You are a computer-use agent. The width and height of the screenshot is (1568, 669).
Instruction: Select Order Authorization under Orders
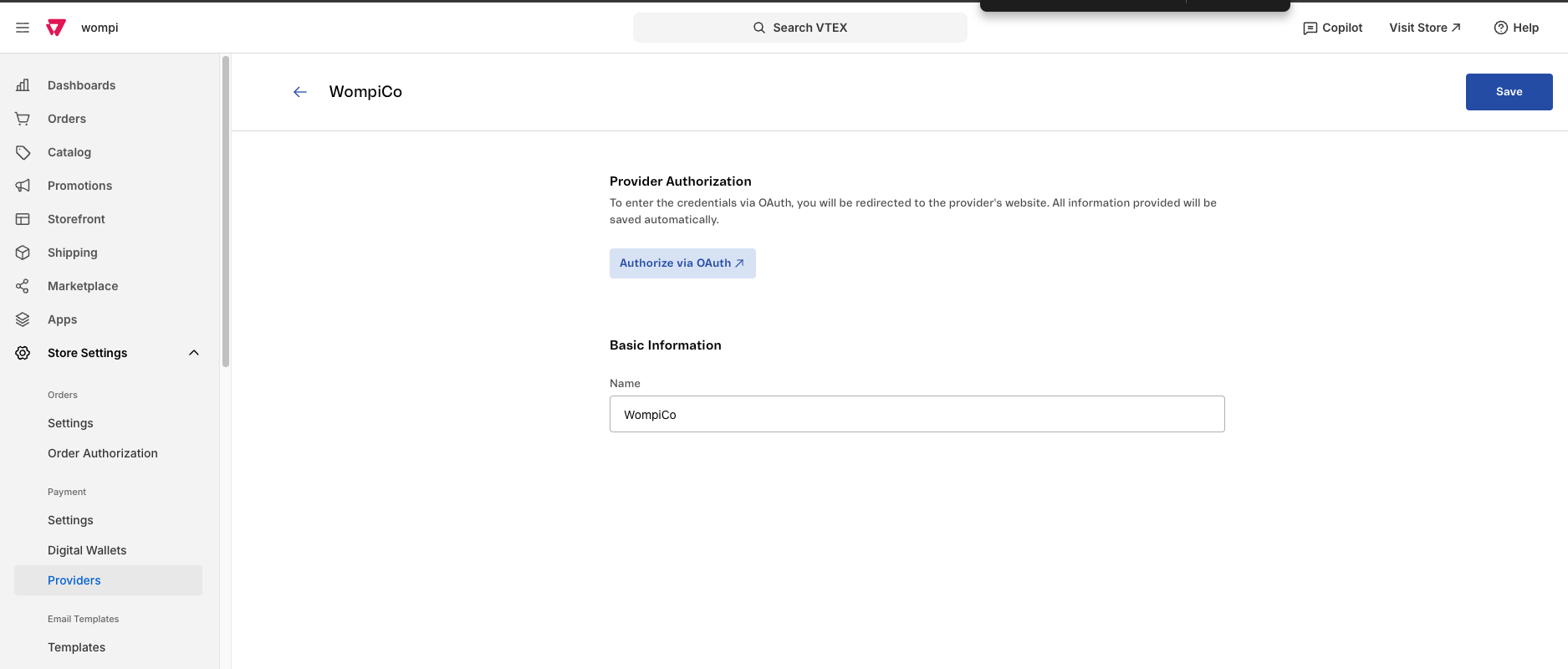click(103, 453)
